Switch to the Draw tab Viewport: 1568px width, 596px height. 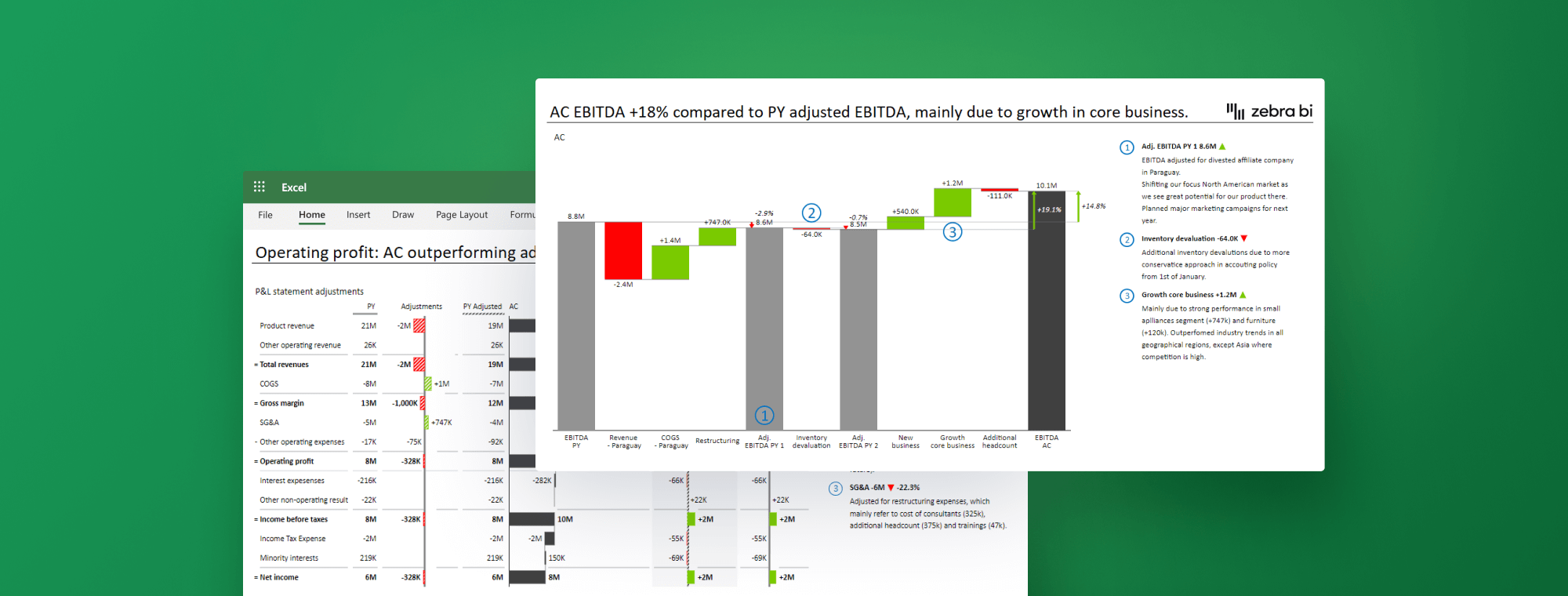pos(403,215)
